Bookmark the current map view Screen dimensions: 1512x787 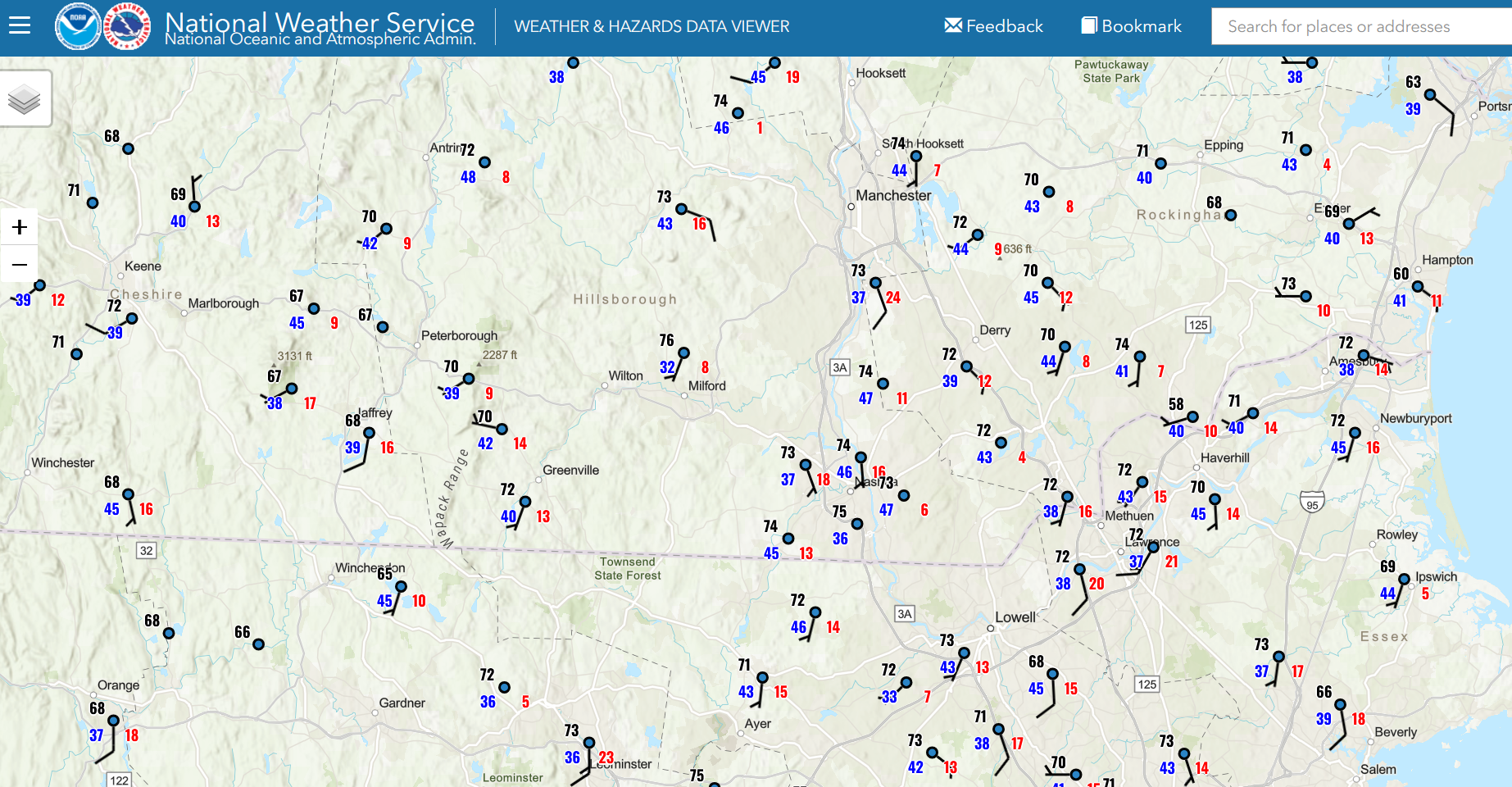1131,26
